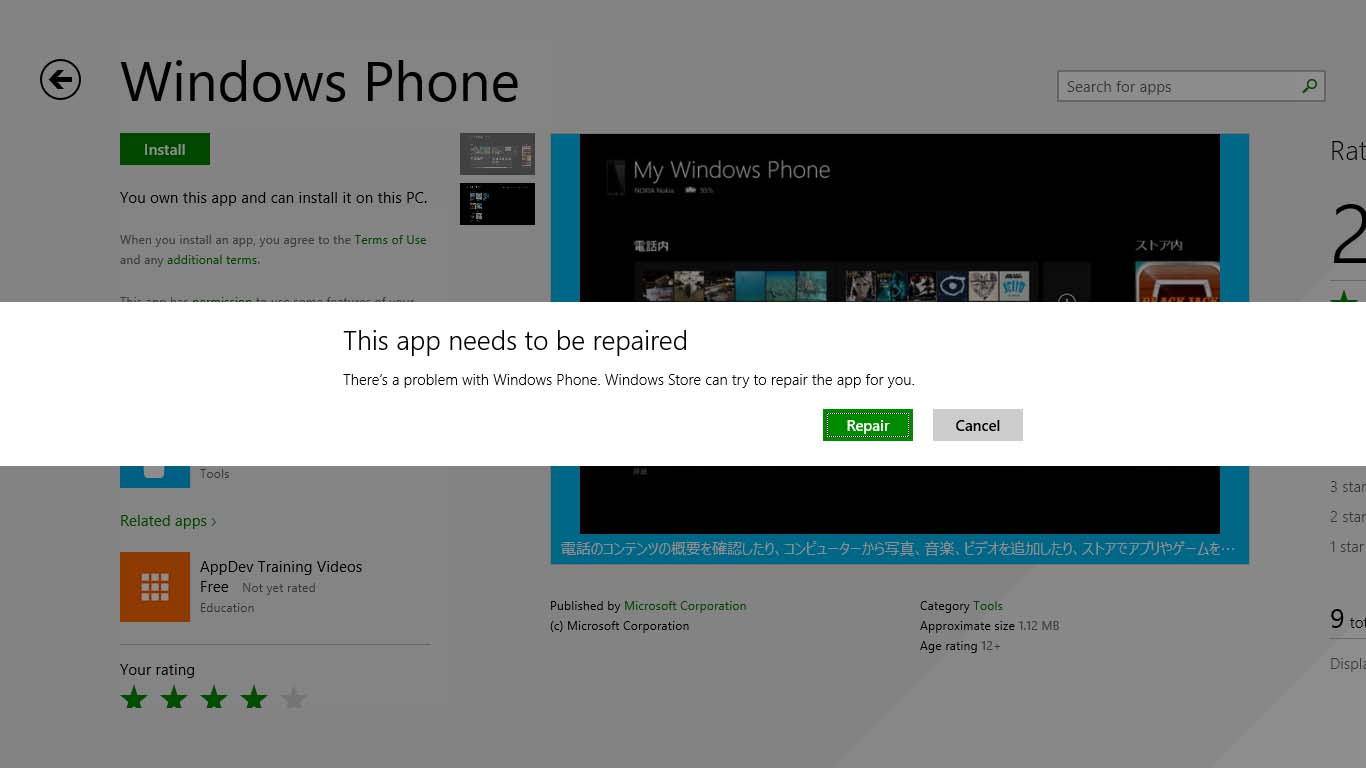Open the additional terms link
The image size is (1366, 768).
pyautogui.click(x=213, y=260)
